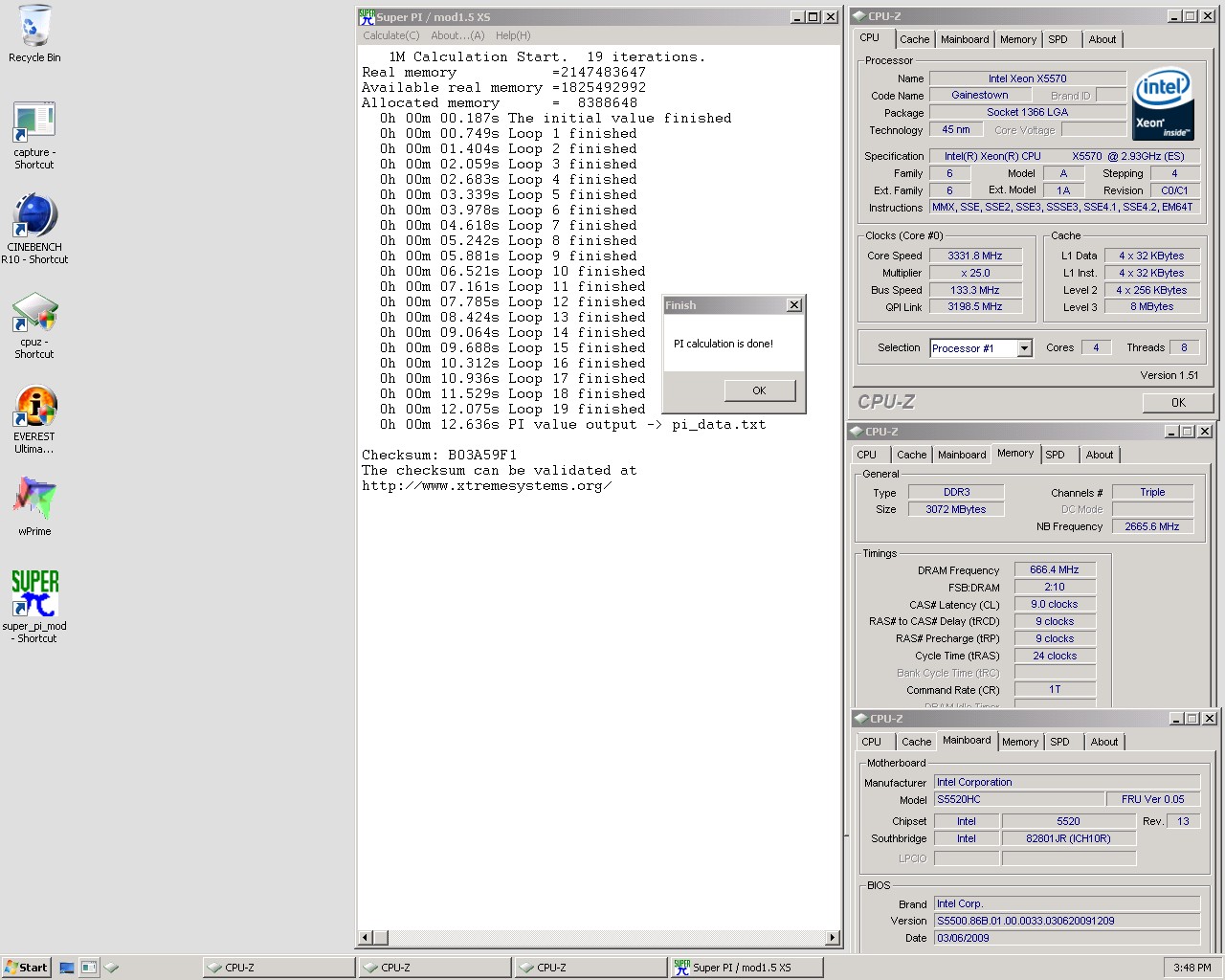Click the Intel Xeon inside logo
This screenshot has height=980, width=1225.
pyautogui.click(x=1163, y=103)
